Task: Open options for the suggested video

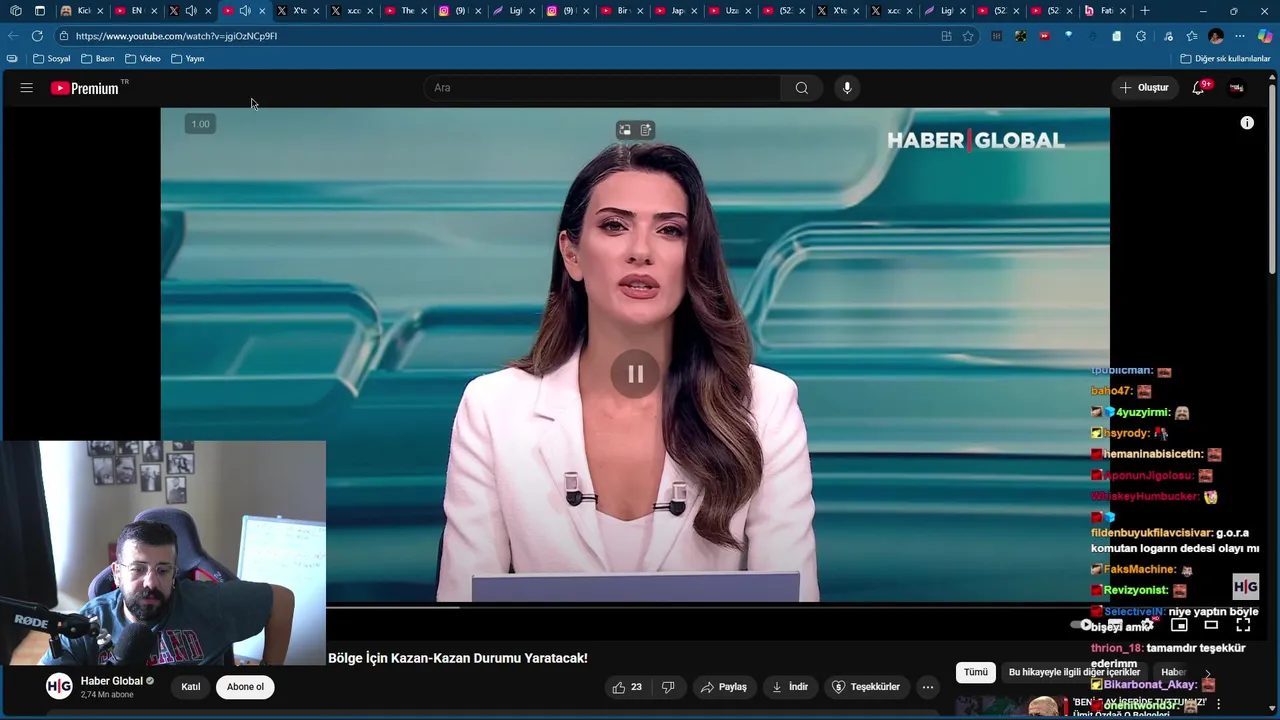Action: pyautogui.click(x=1218, y=705)
